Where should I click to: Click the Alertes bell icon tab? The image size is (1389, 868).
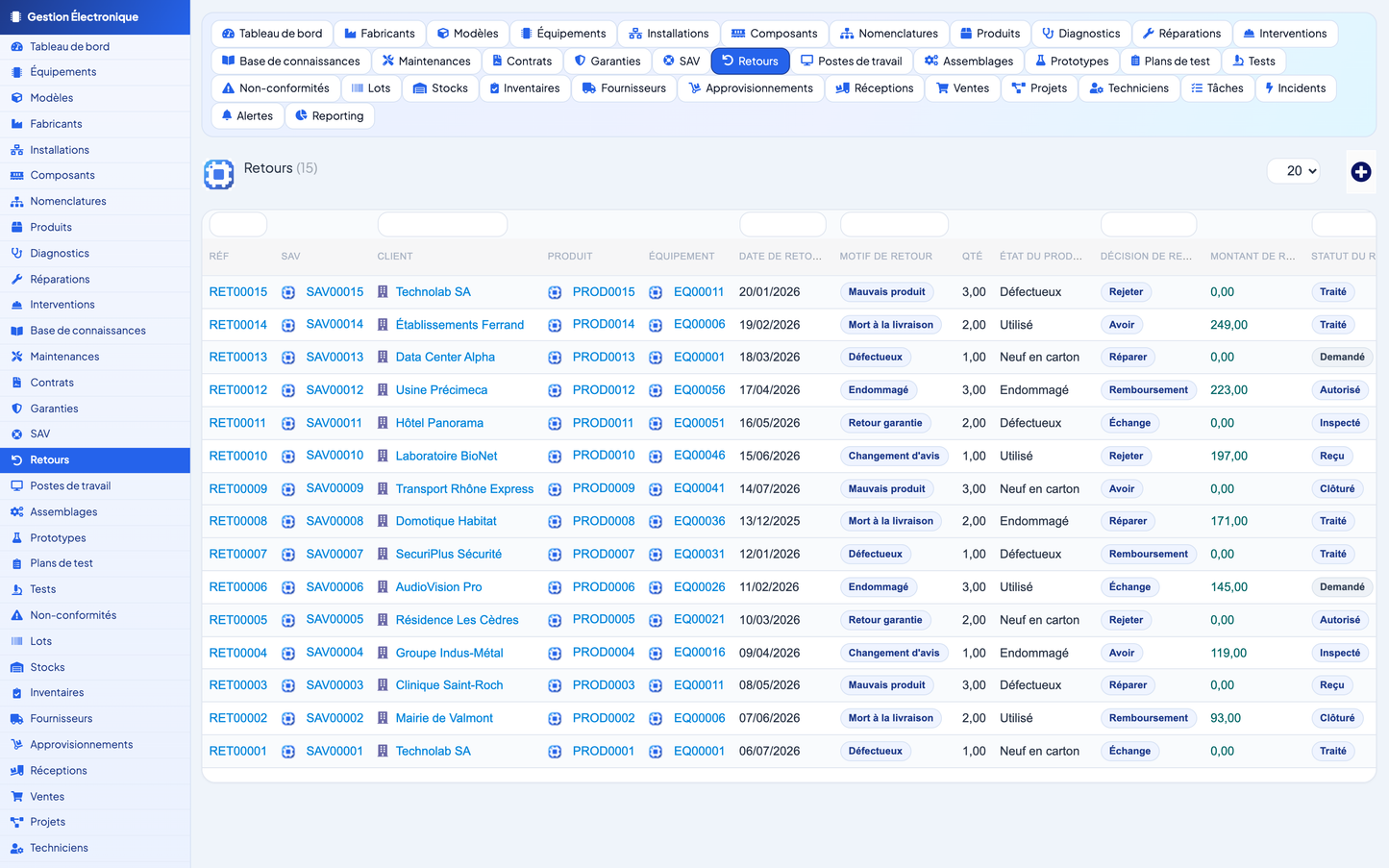click(x=227, y=115)
